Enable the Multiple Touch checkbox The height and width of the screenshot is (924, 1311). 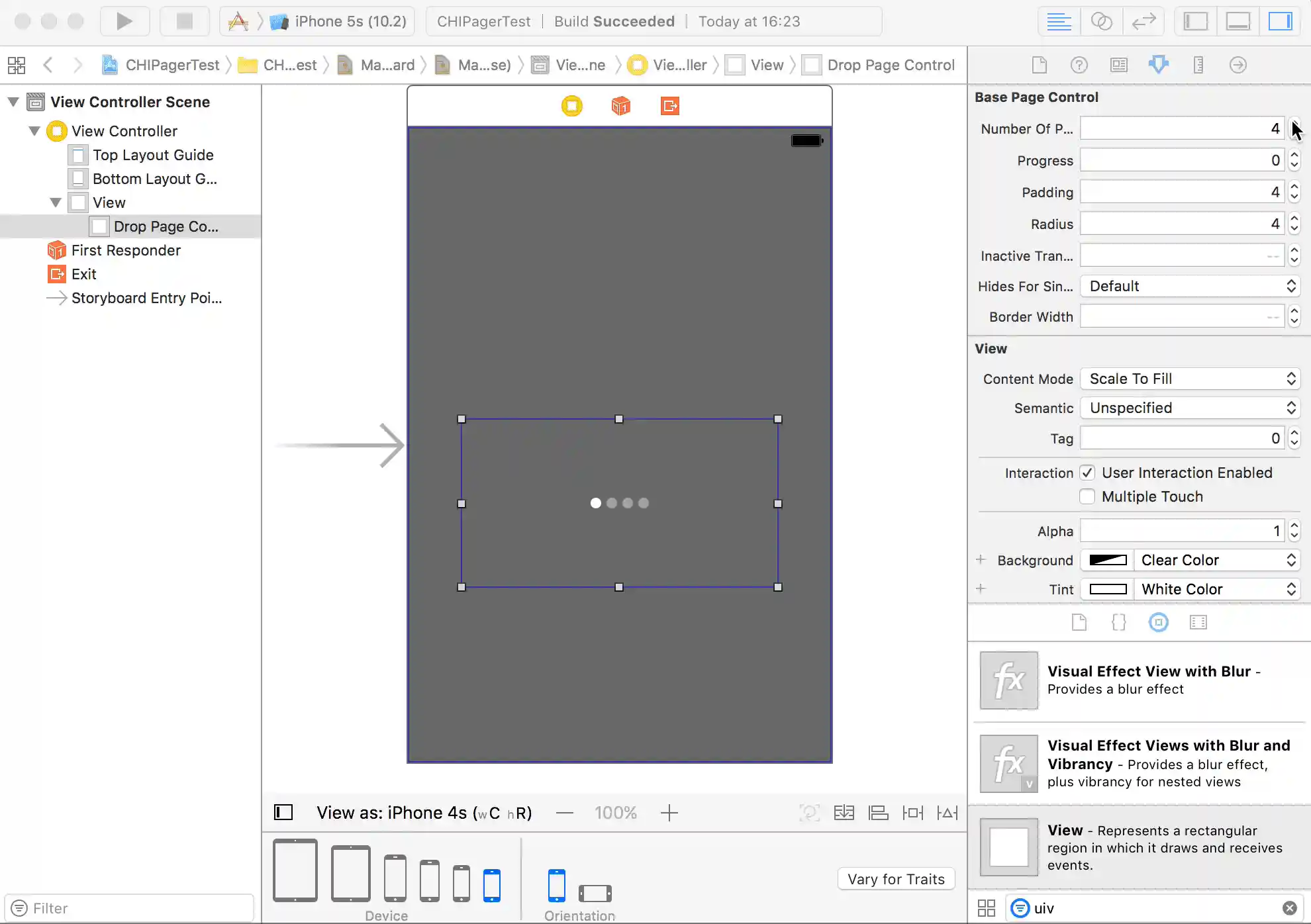pyautogui.click(x=1087, y=496)
